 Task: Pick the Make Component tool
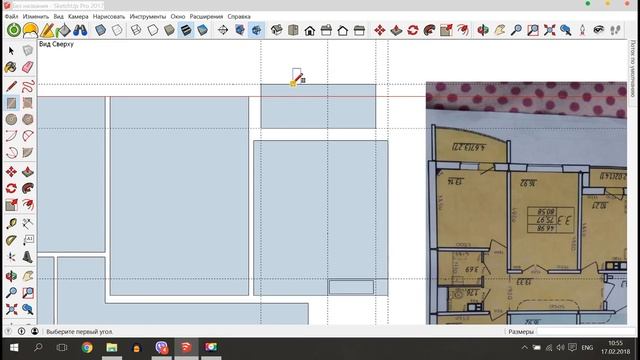[28, 51]
